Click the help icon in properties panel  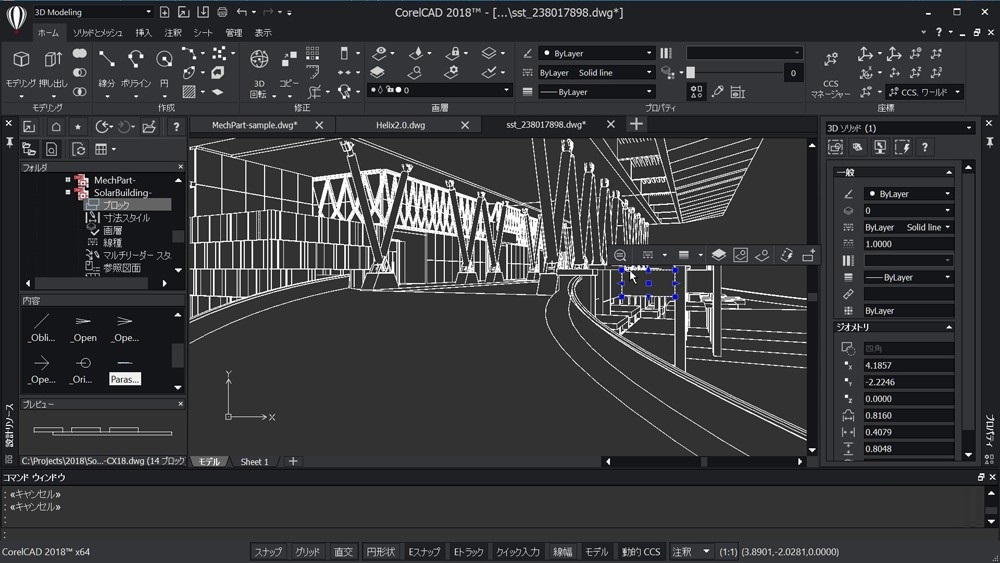click(x=925, y=147)
